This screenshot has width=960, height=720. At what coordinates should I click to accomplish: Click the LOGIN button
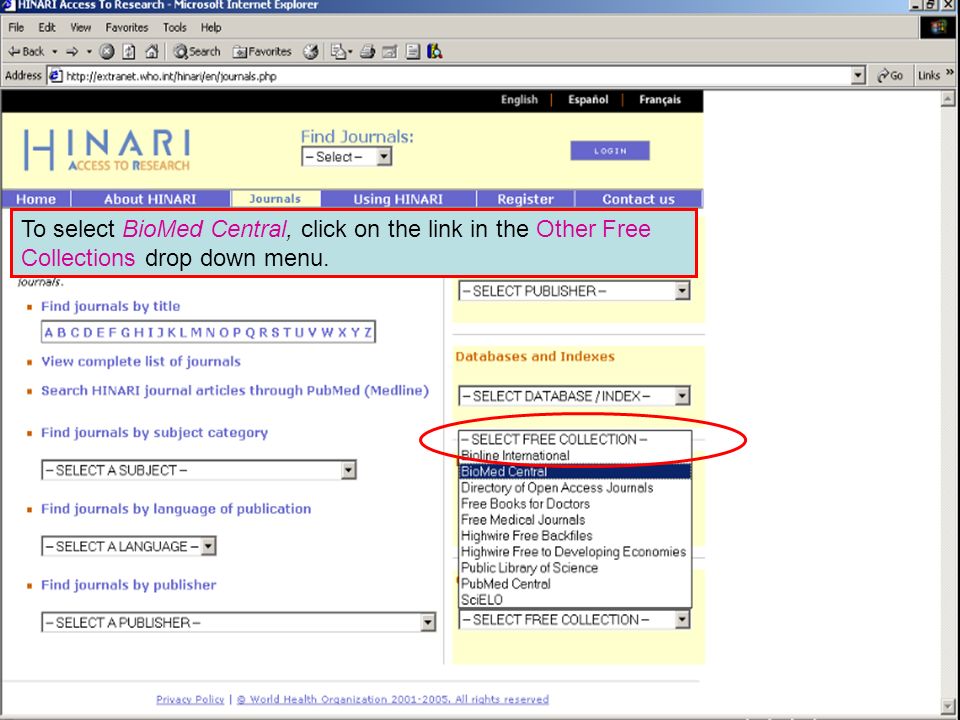[x=610, y=151]
